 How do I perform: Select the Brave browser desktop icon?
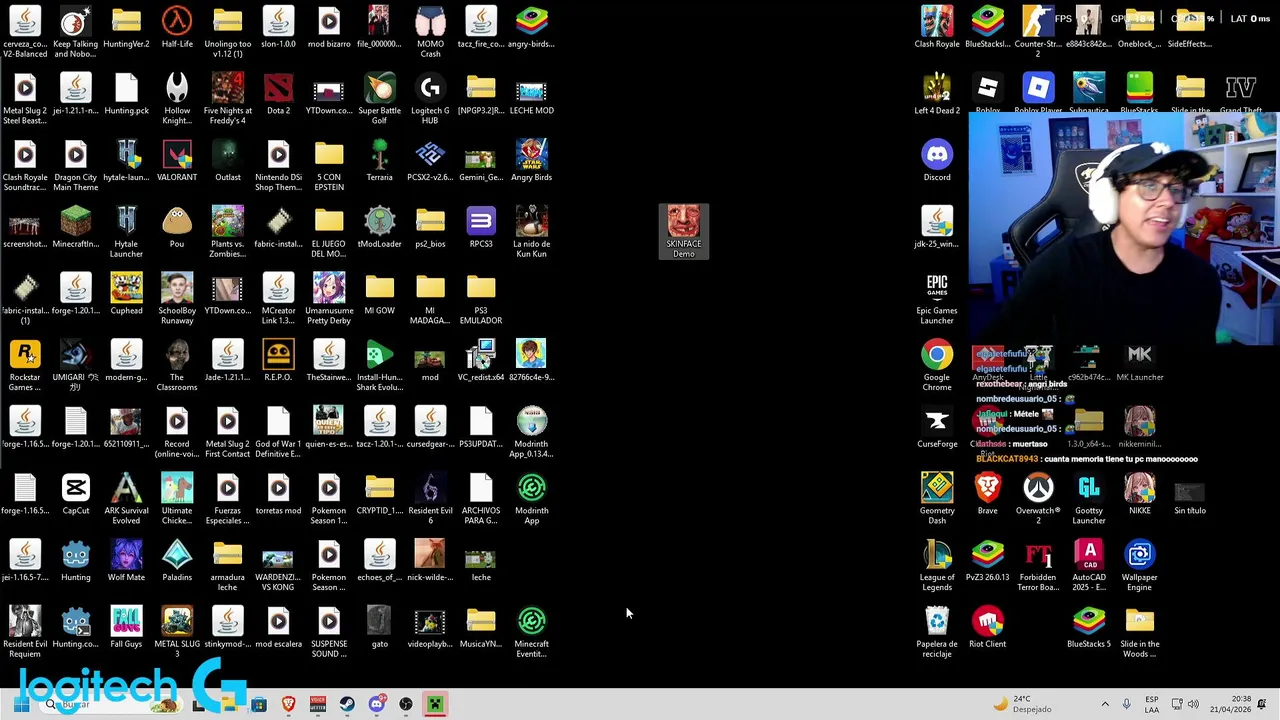pos(987,495)
